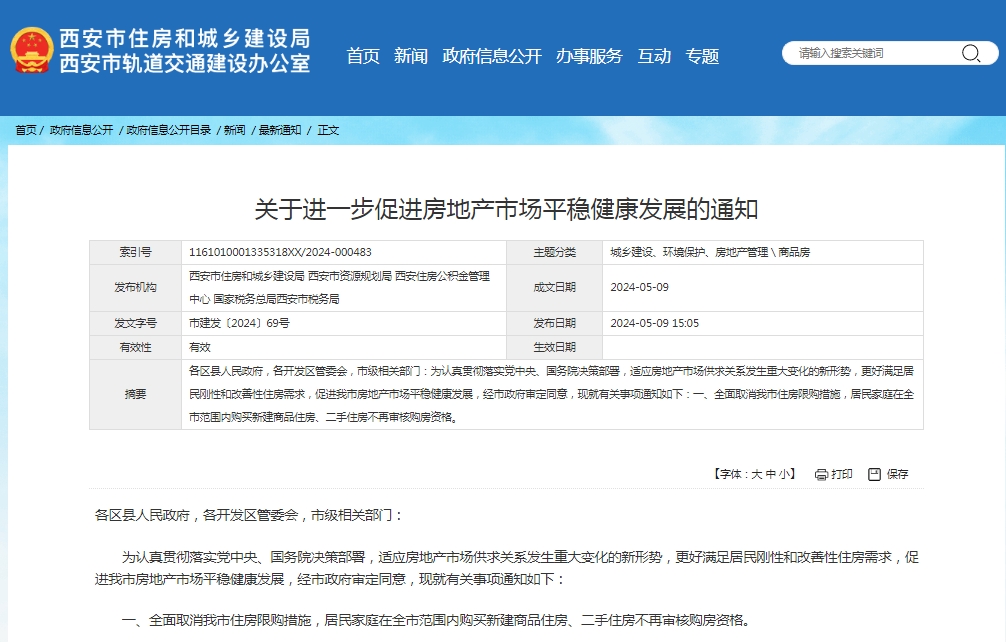Image resolution: width=1006 pixels, height=642 pixels.
Task: Click 政府信息公开目录 breadcrumb link
Action: coord(168,130)
